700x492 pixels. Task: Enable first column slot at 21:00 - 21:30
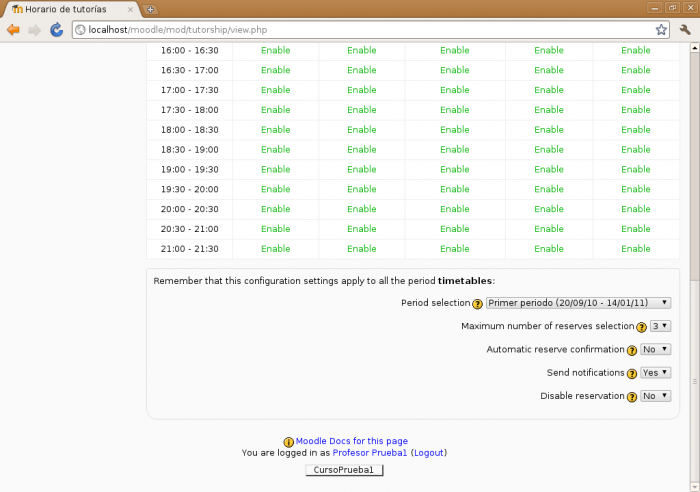point(275,249)
